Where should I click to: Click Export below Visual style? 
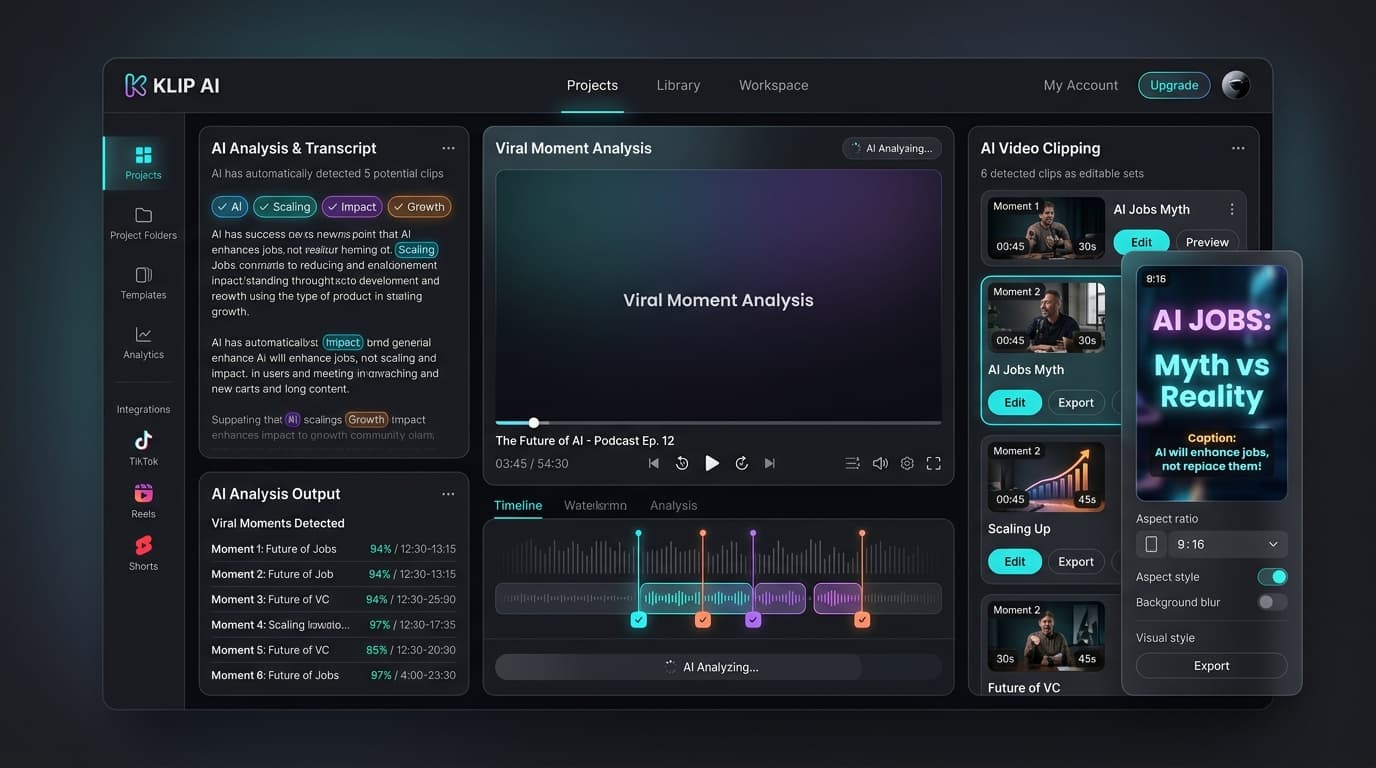tap(1211, 666)
